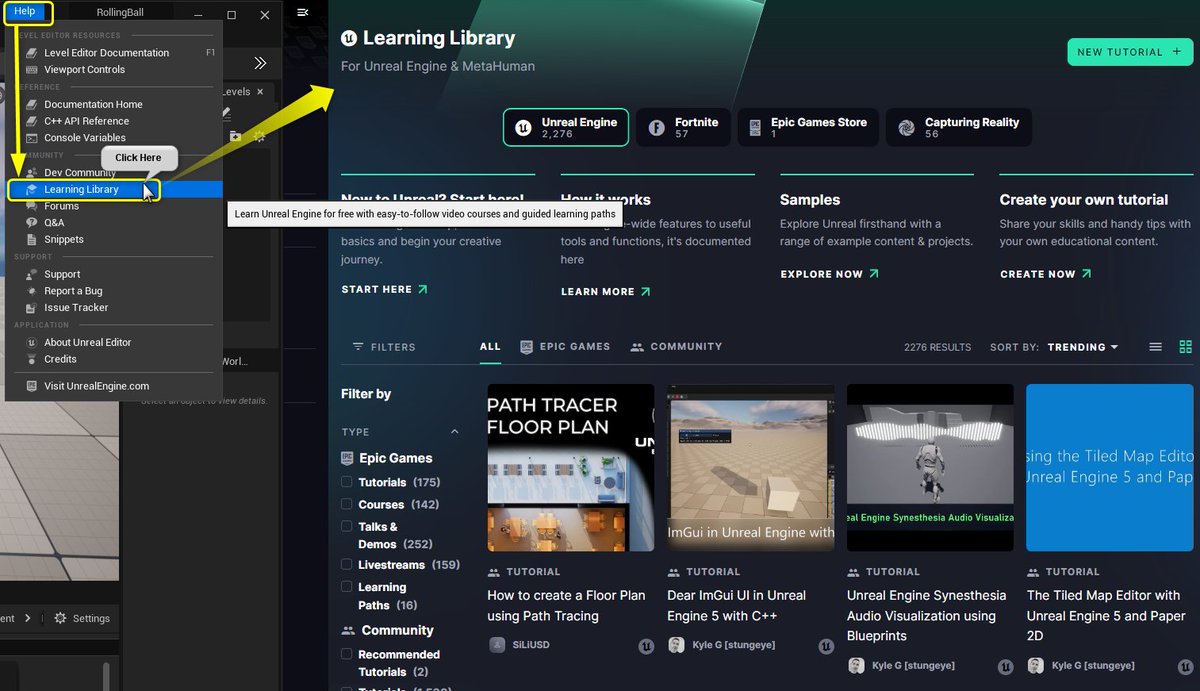1200x691 pixels.
Task: Switch to the All results tab
Action: [x=490, y=347]
